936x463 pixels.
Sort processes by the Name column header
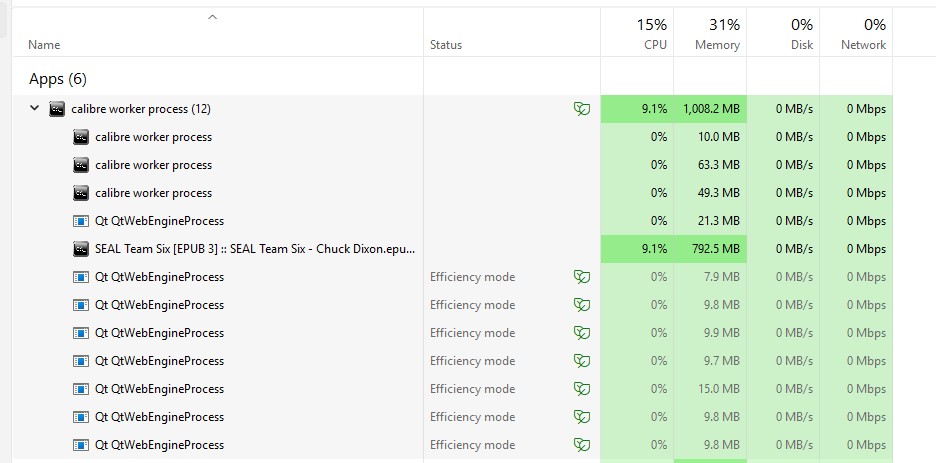pyautogui.click(x=44, y=45)
